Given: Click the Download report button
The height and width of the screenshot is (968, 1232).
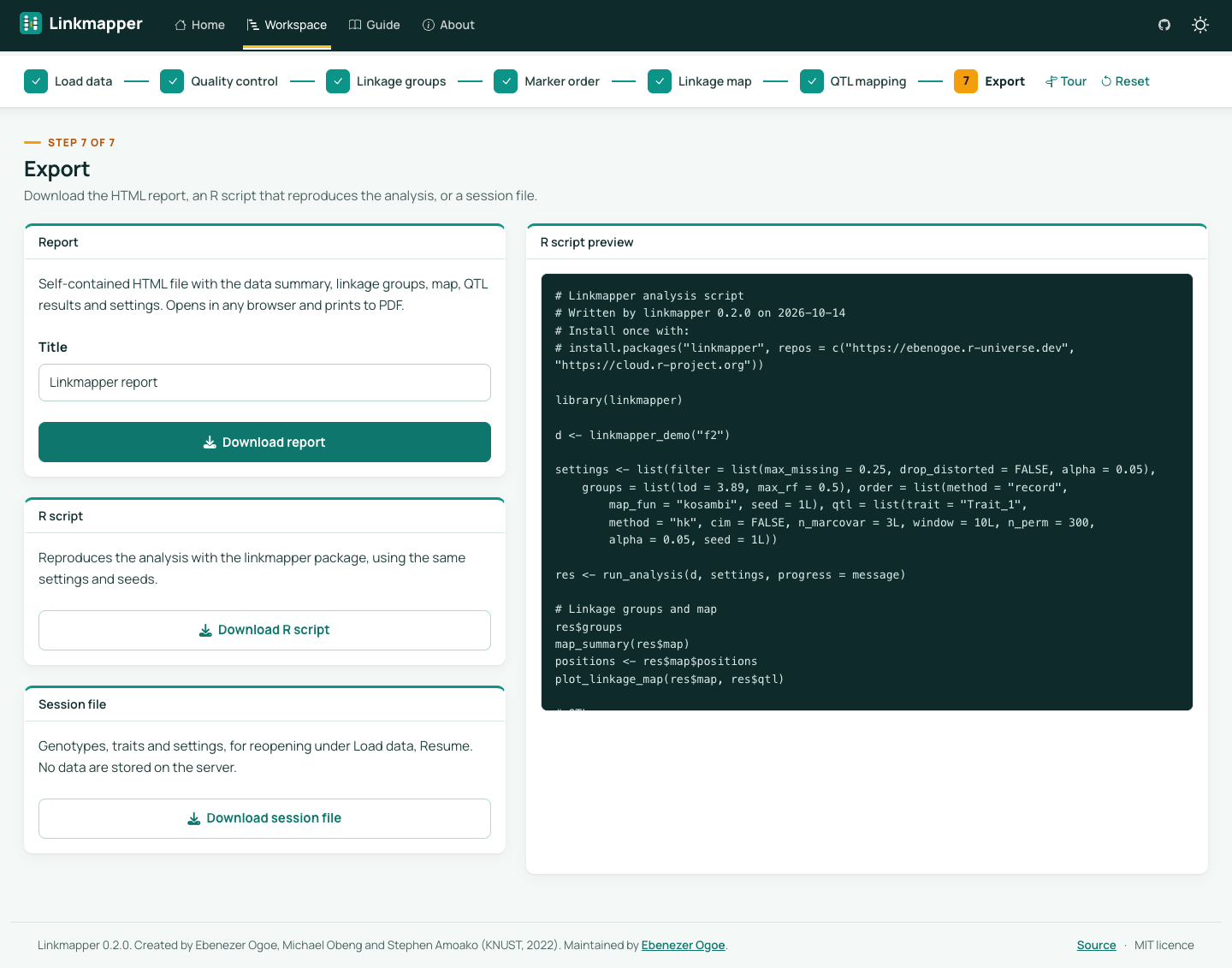Looking at the screenshot, I should [264, 442].
